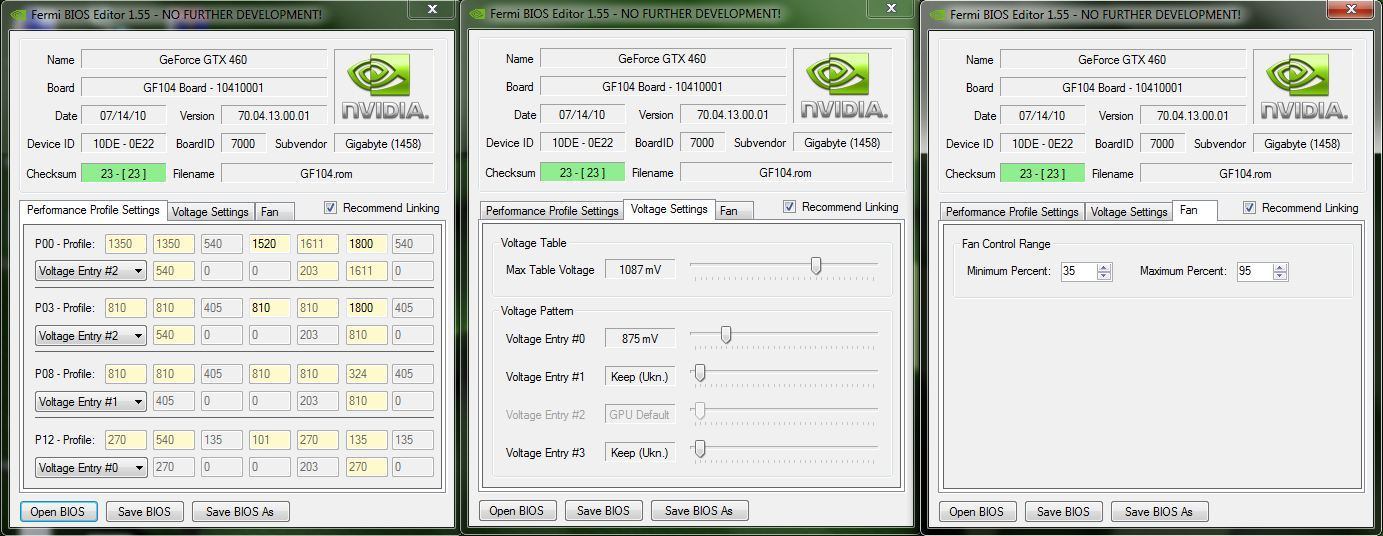Image resolution: width=1383 pixels, height=536 pixels.
Task: Click the P03 profile field showing 1800
Action: [x=366, y=308]
